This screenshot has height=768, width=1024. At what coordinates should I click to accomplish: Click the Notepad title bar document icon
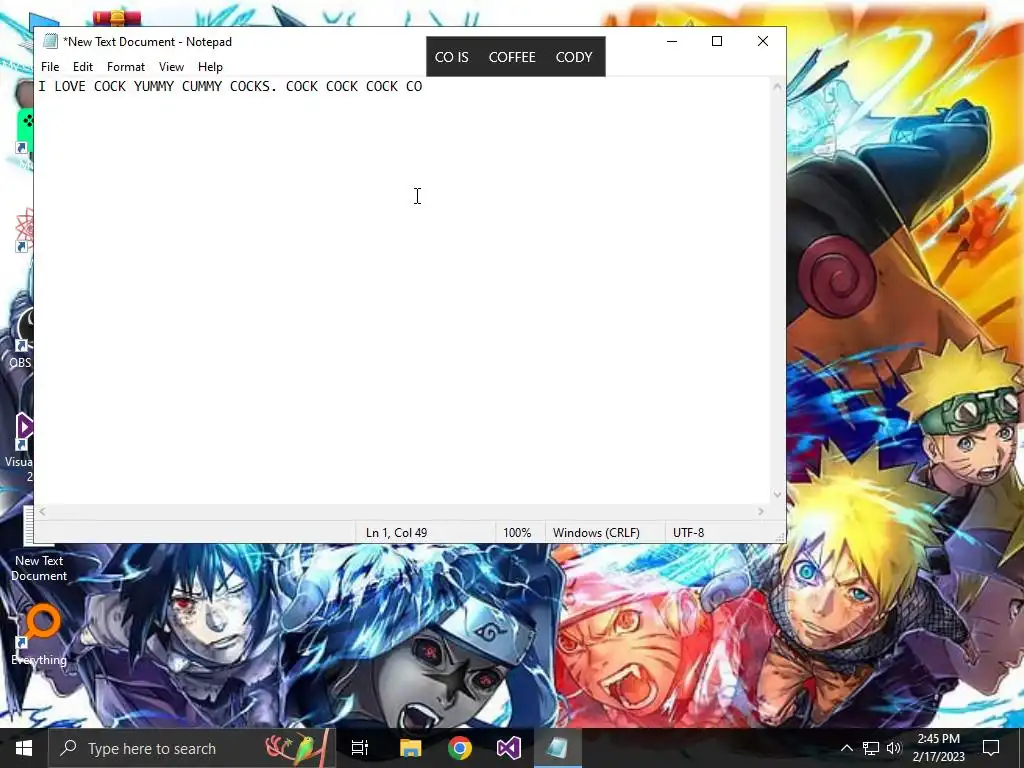[50, 42]
